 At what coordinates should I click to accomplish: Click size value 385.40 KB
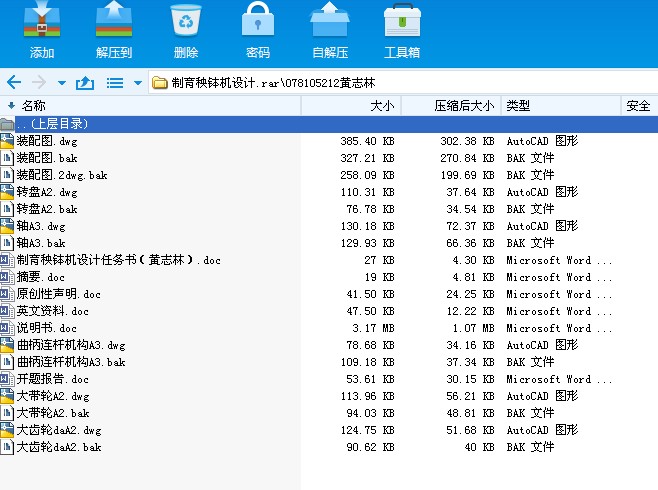coord(367,141)
